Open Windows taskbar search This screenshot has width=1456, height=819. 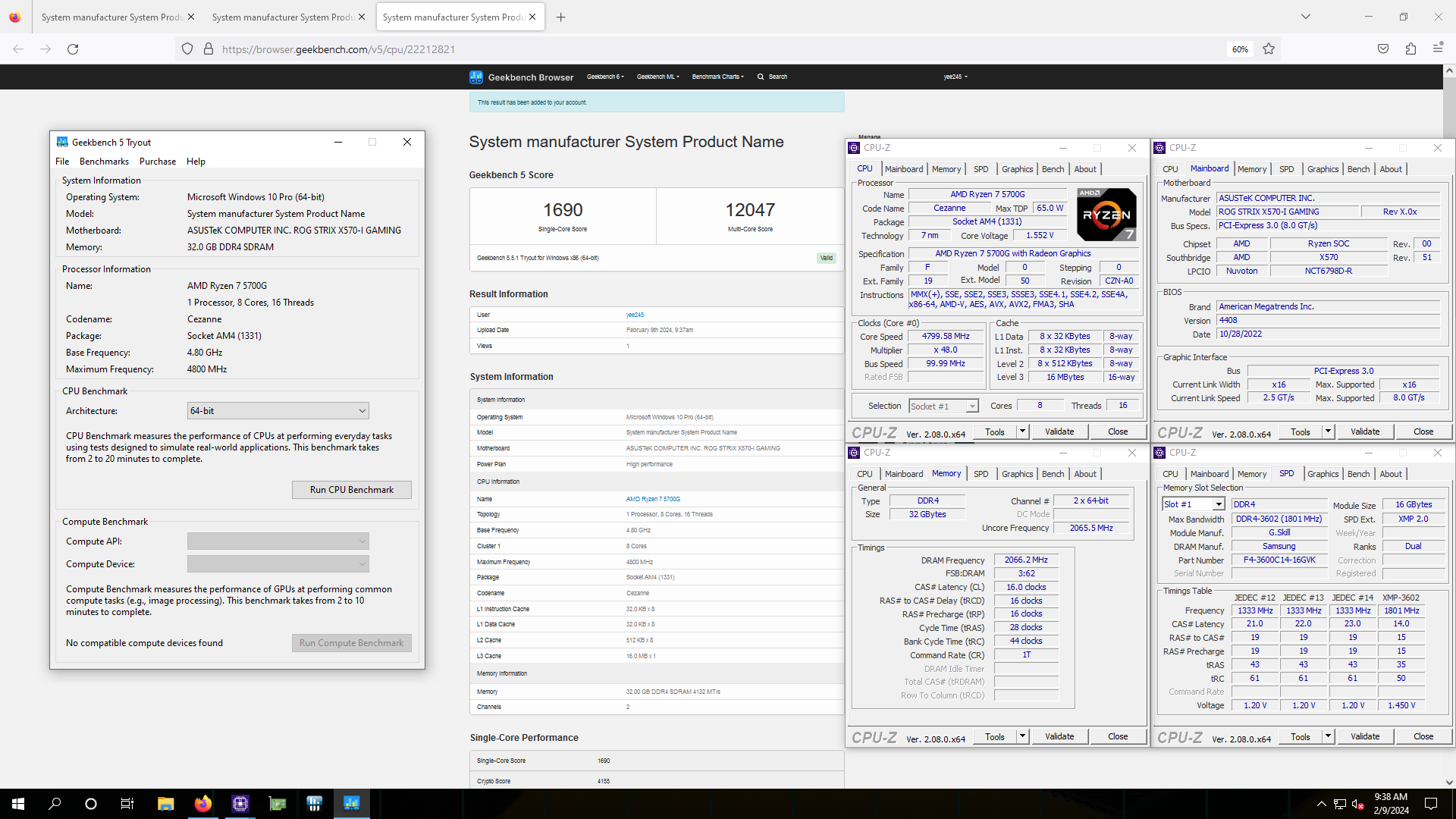pyautogui.click(x=55, y=804)
